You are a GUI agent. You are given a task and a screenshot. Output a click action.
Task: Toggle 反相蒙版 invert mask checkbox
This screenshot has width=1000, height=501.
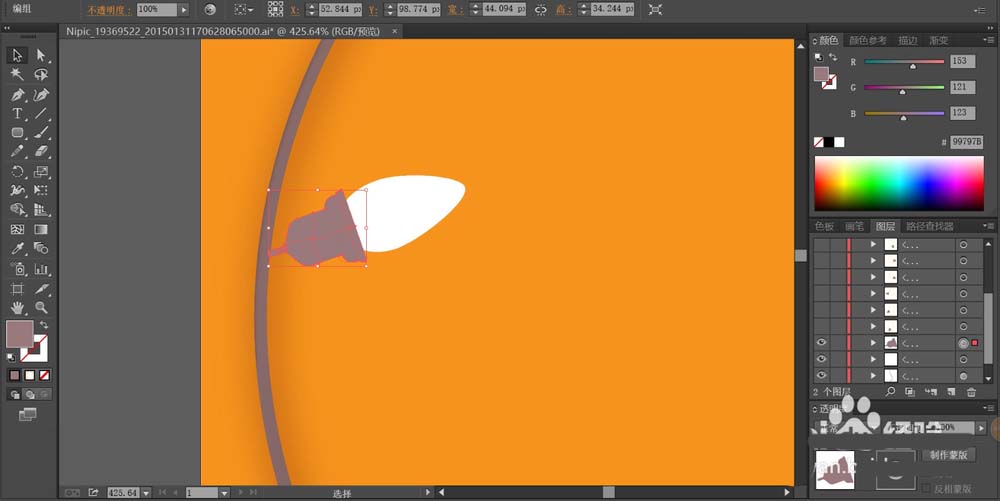tap(927, 488)
